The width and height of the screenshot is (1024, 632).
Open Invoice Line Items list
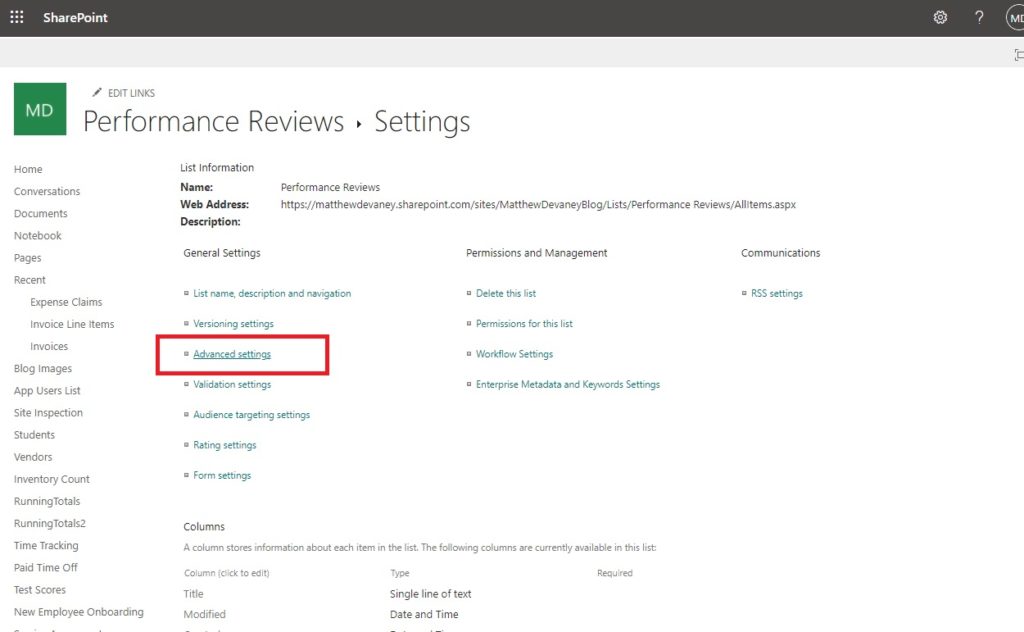pyautogui.click(x=72, y=324)
